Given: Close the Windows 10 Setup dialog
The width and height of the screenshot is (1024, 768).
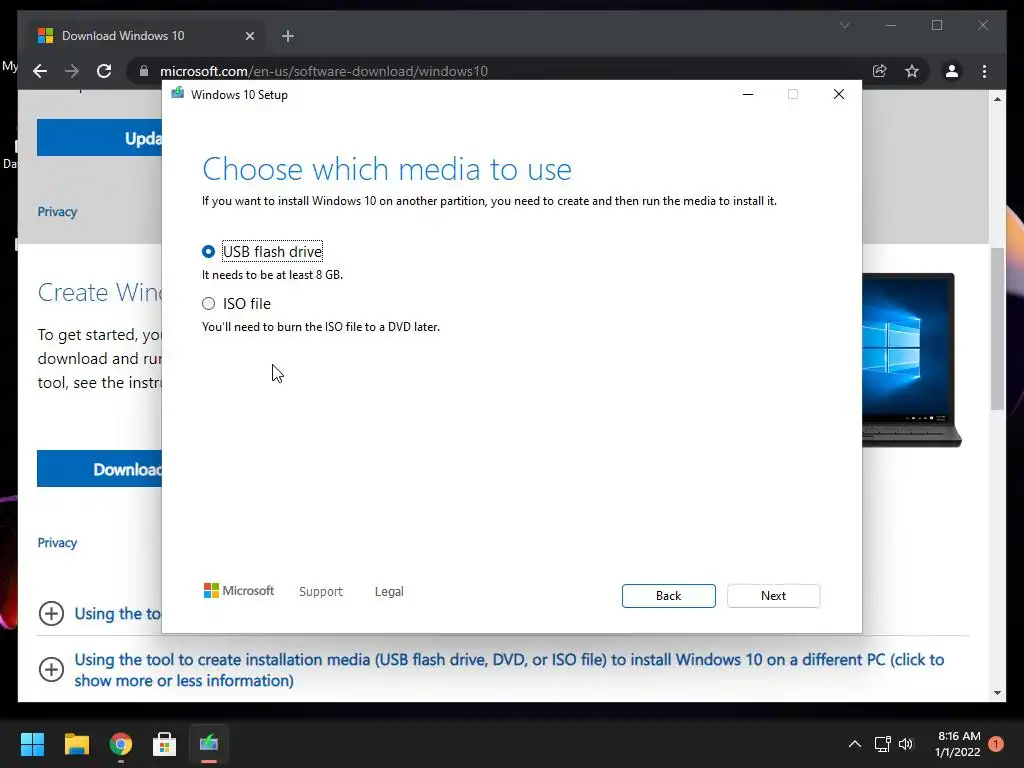Looking at the screenshot, I should point(839,95).
